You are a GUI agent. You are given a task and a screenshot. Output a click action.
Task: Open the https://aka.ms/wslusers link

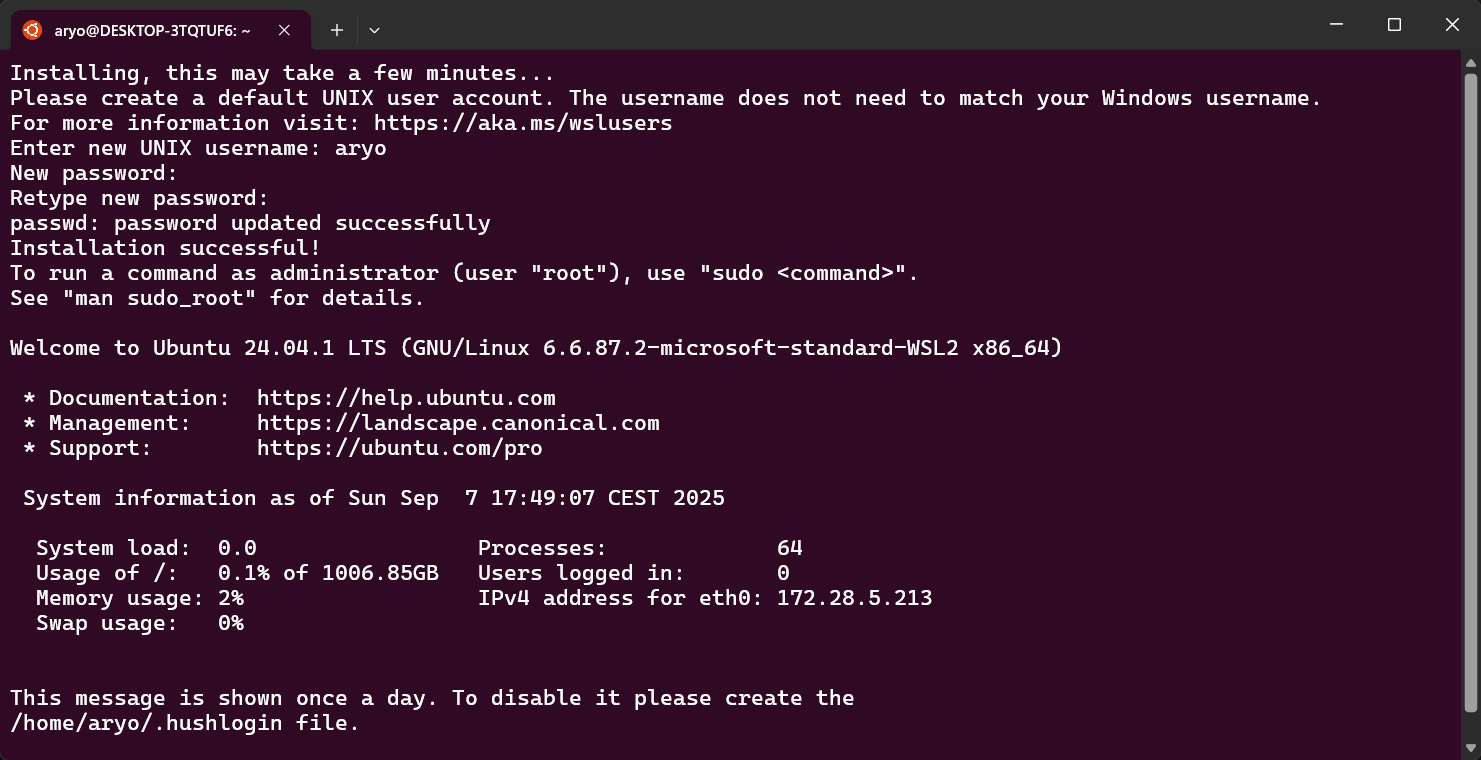(523, 123)
